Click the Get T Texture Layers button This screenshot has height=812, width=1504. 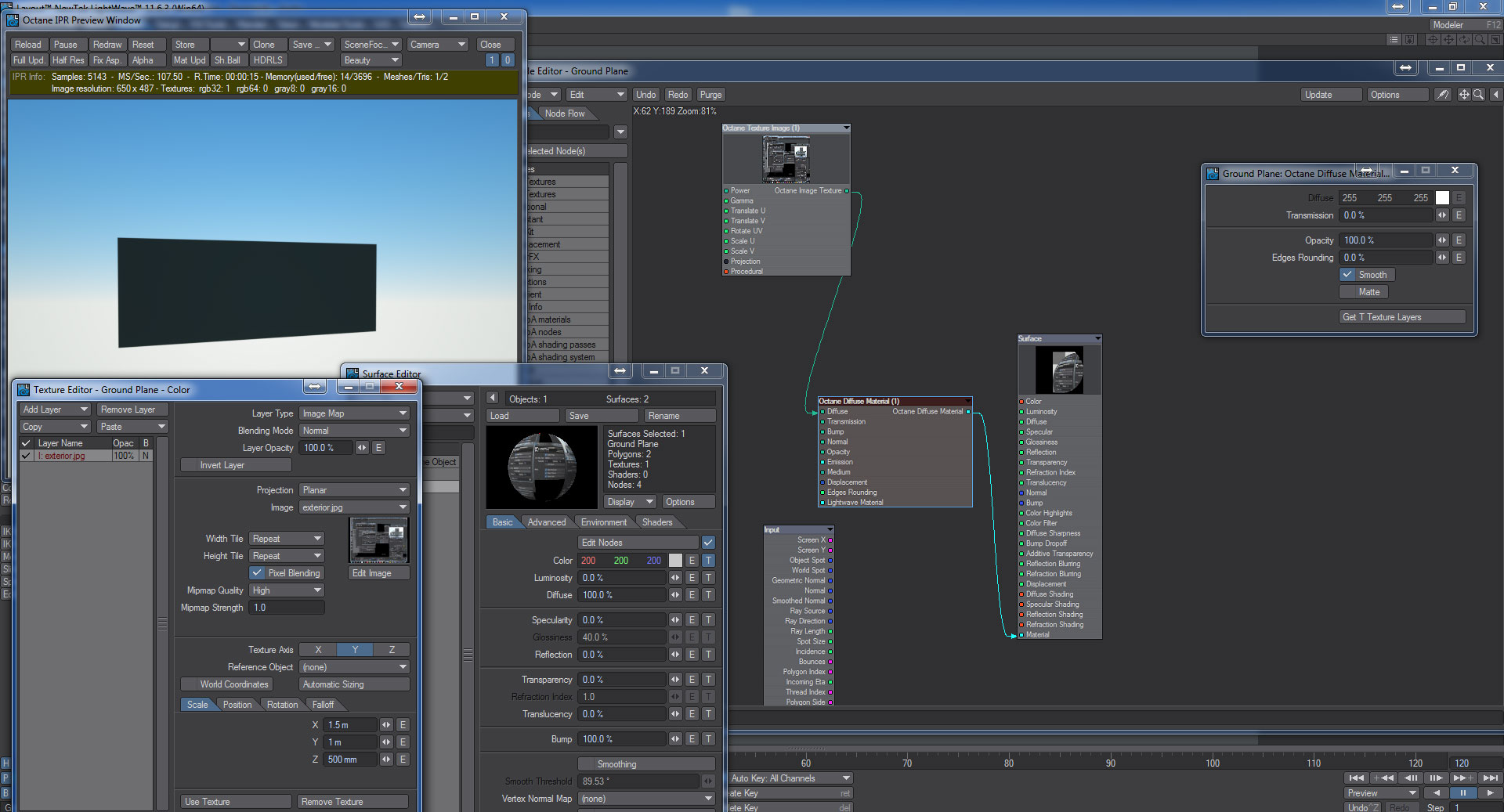tap(1401, 317)
